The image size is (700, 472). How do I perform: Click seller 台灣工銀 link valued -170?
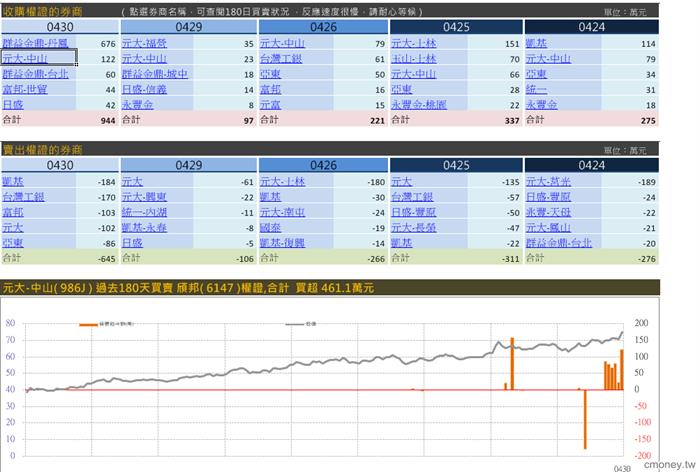pos(23,196)
